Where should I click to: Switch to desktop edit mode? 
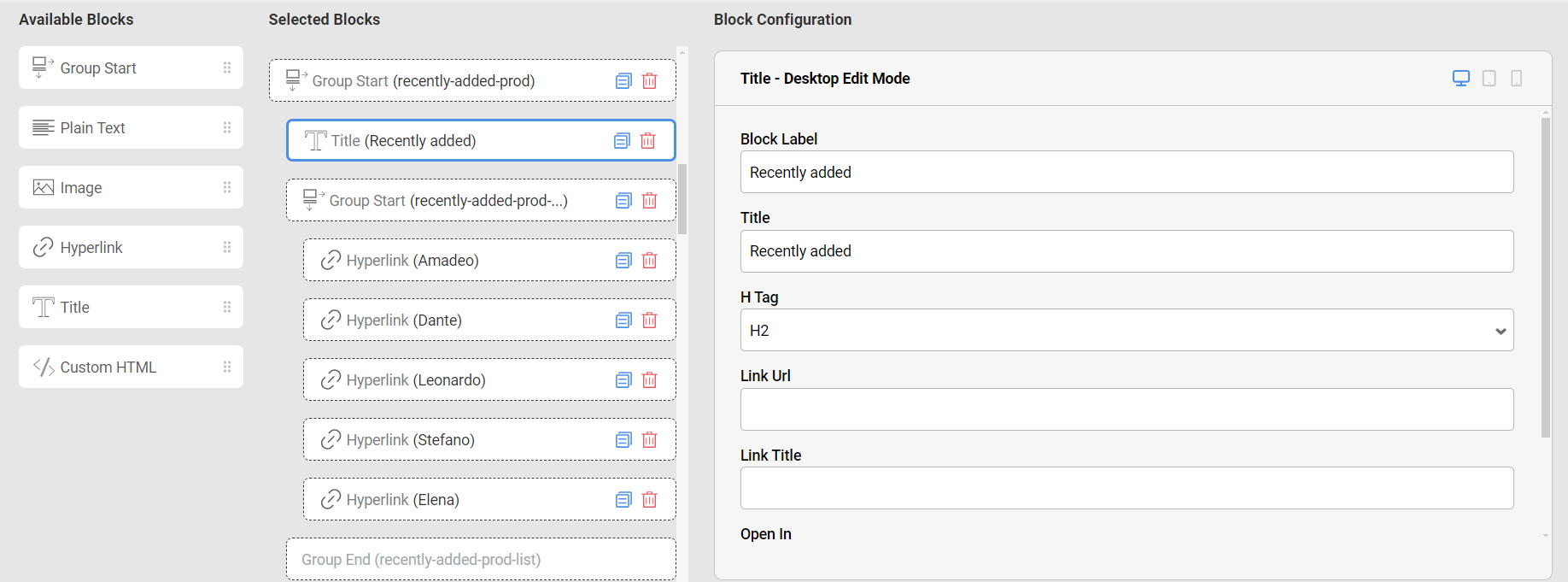[x=1461, y=79]
